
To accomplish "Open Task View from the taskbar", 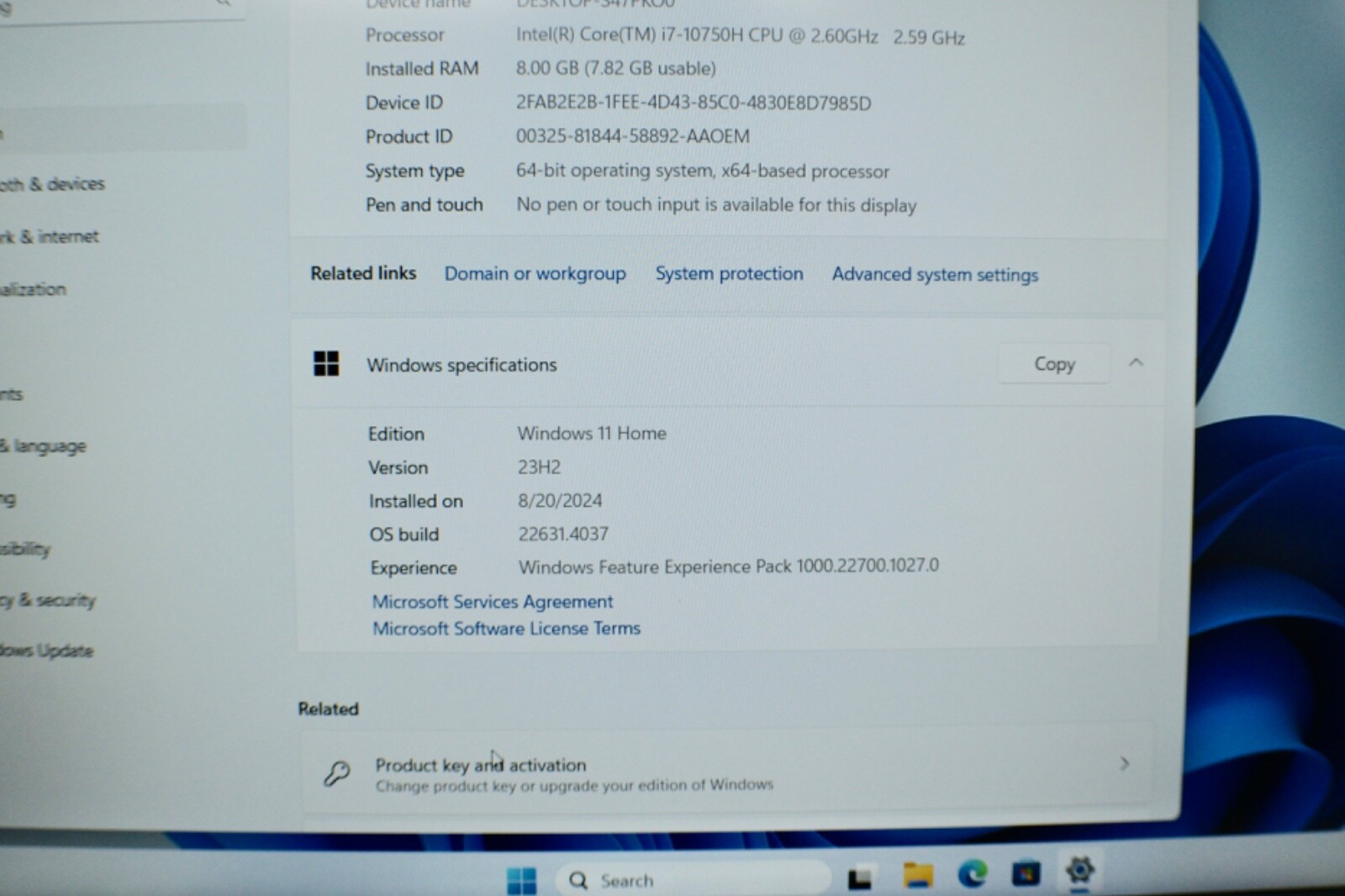I will point(859,878).
